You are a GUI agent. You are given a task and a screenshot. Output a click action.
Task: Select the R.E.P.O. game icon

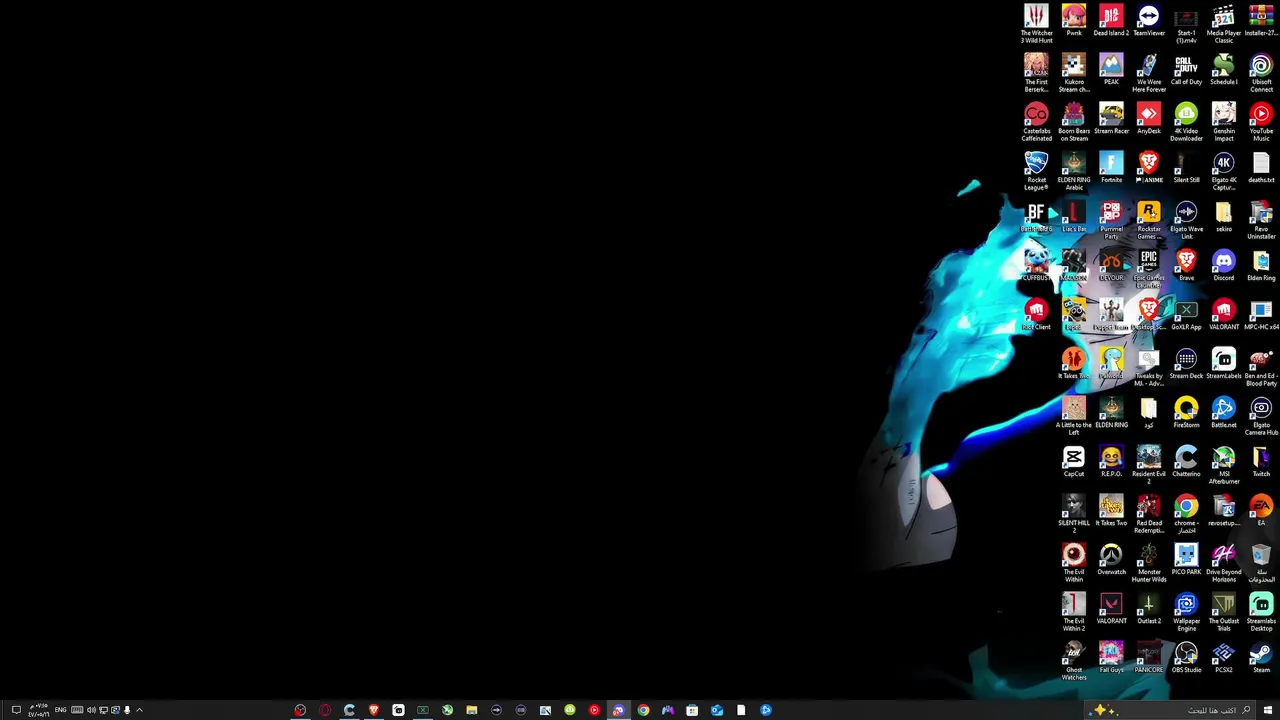tap(1111, 462)
